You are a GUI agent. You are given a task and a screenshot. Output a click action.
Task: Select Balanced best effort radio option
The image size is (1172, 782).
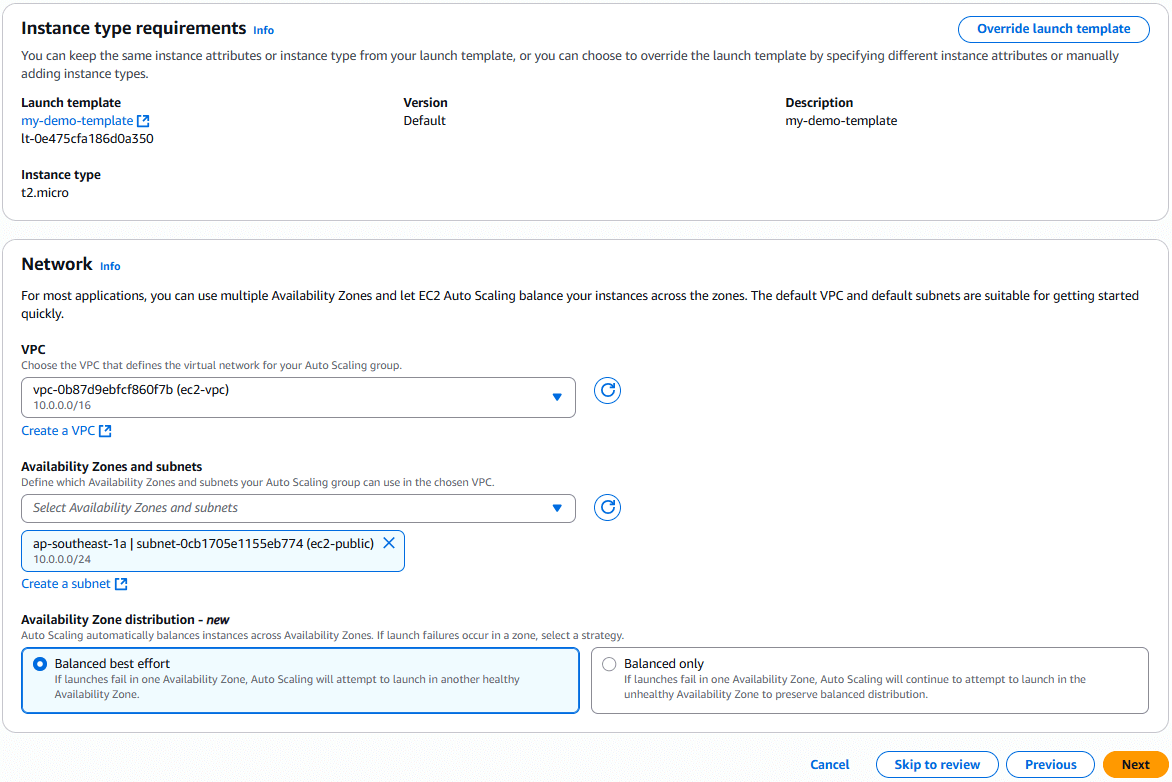click(40, 664)
